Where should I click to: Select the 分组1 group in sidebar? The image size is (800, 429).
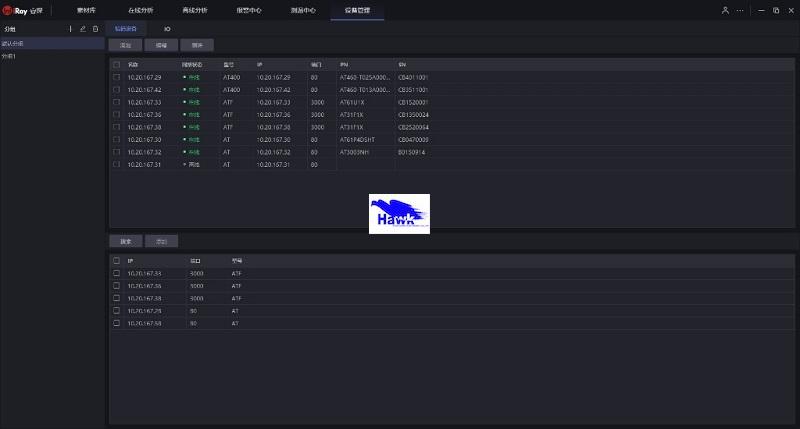[10, 57]
